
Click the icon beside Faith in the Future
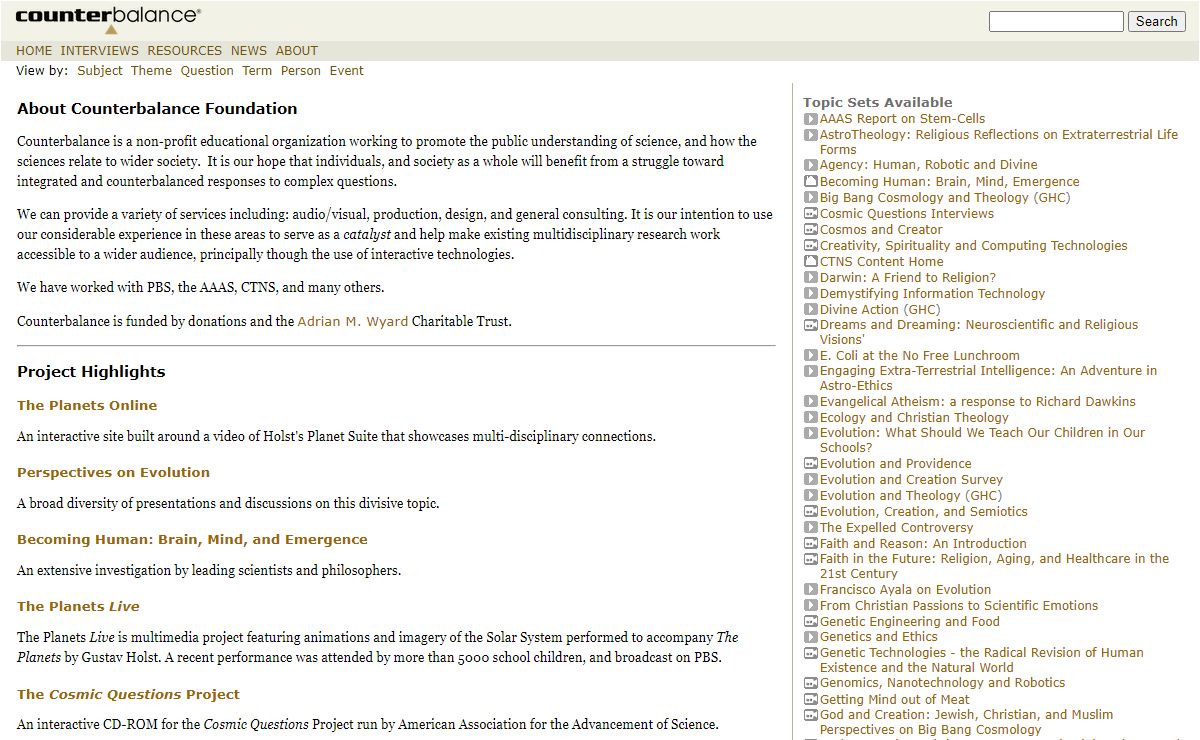tap(811, 559)
